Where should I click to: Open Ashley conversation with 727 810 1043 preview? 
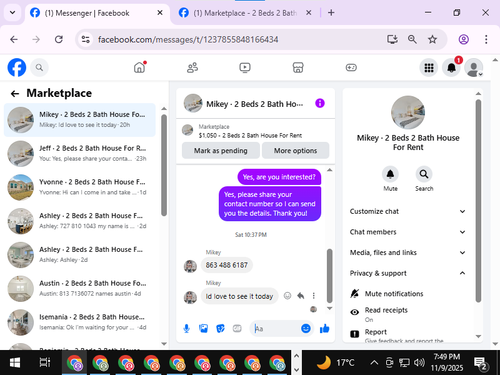coord(80,221)
